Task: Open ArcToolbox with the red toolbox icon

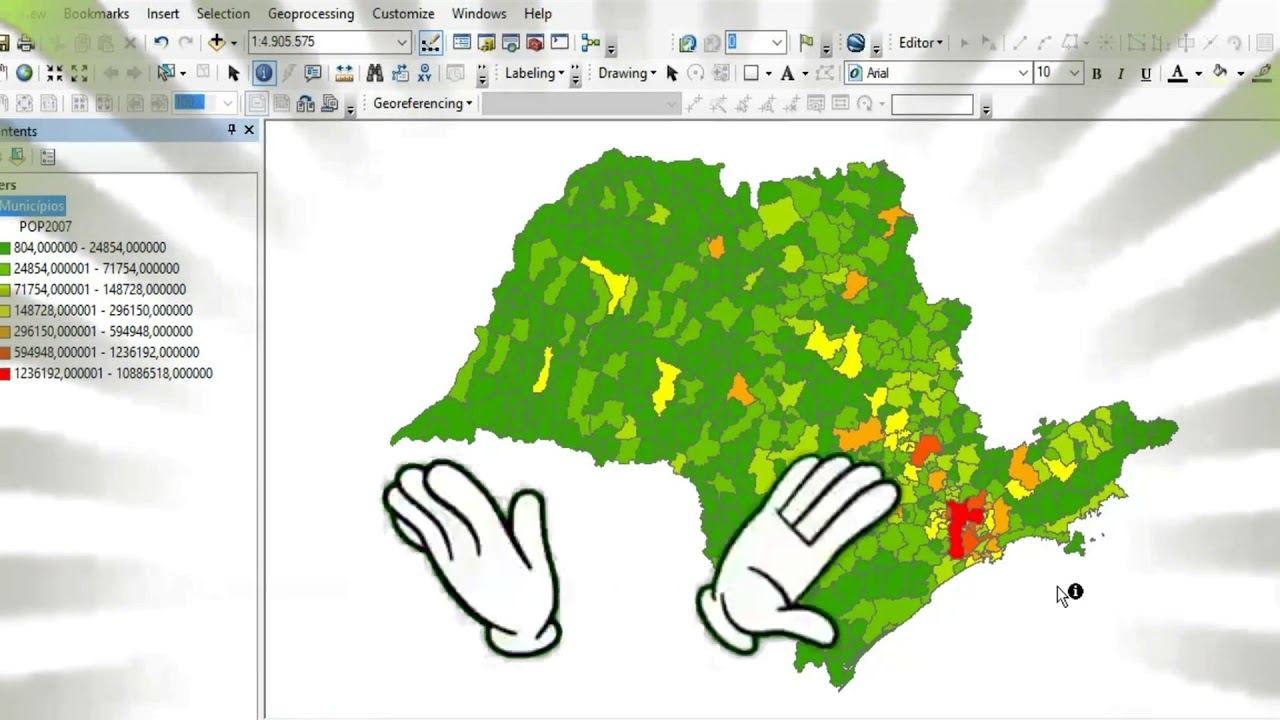Action: (535, 43)
